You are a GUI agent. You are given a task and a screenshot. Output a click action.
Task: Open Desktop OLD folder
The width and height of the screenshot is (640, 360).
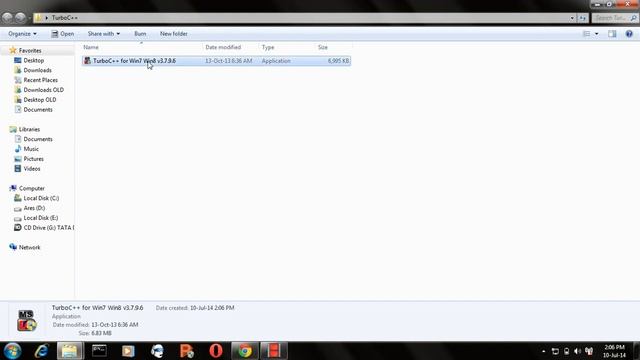40,100
